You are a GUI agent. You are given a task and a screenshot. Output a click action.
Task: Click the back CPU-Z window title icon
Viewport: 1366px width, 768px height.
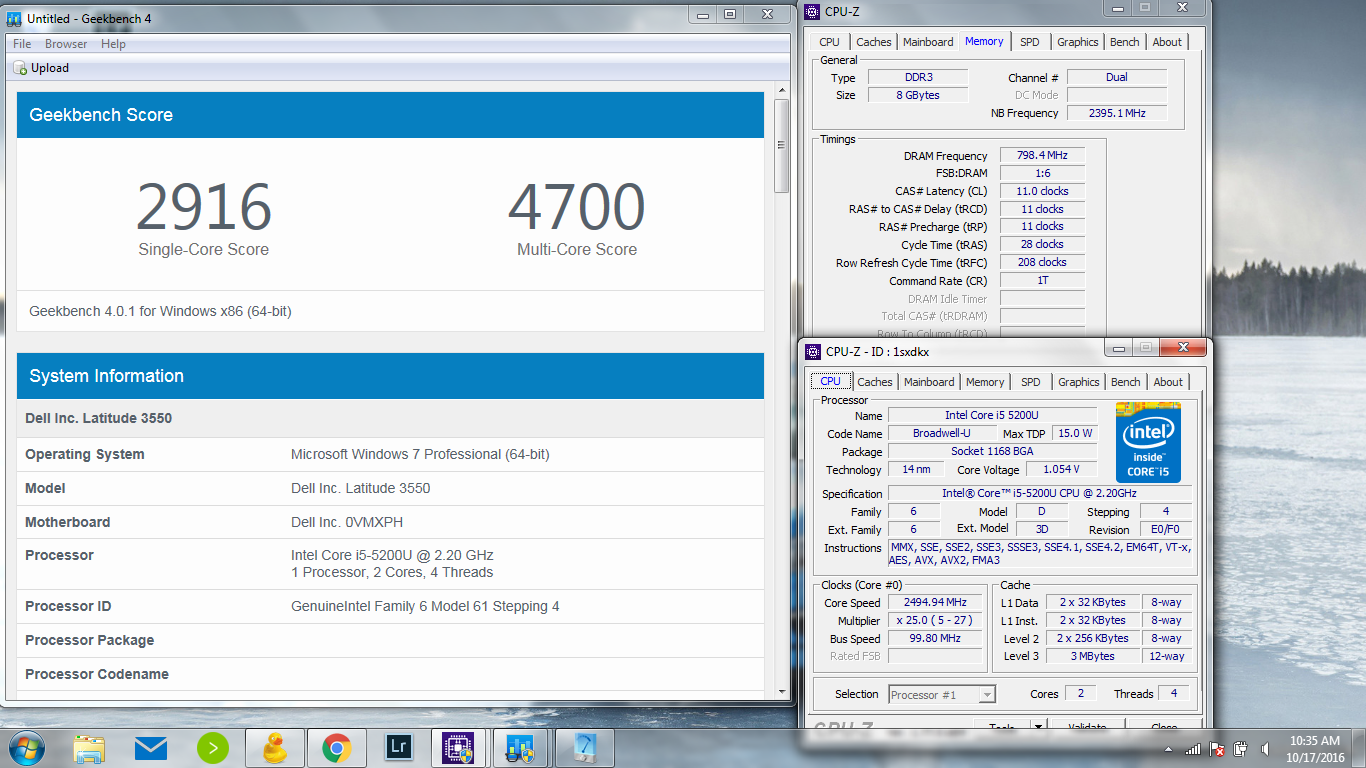(x=814, y=12)
